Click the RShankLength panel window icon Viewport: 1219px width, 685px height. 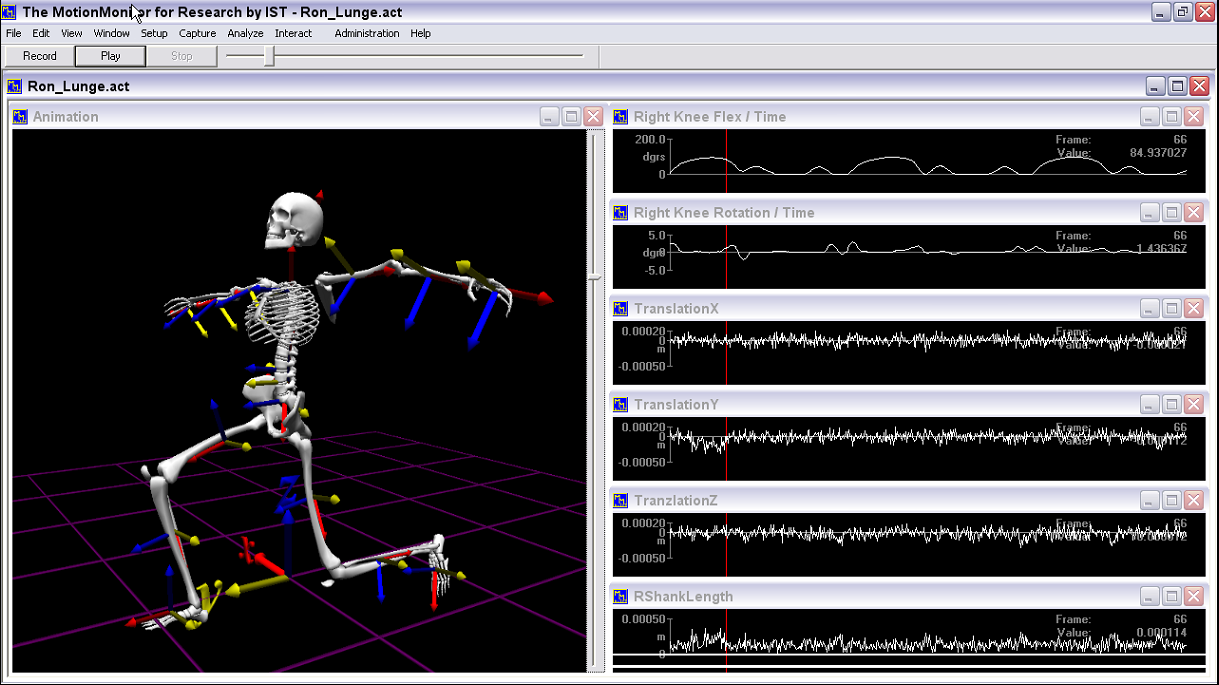coord(620,597)
